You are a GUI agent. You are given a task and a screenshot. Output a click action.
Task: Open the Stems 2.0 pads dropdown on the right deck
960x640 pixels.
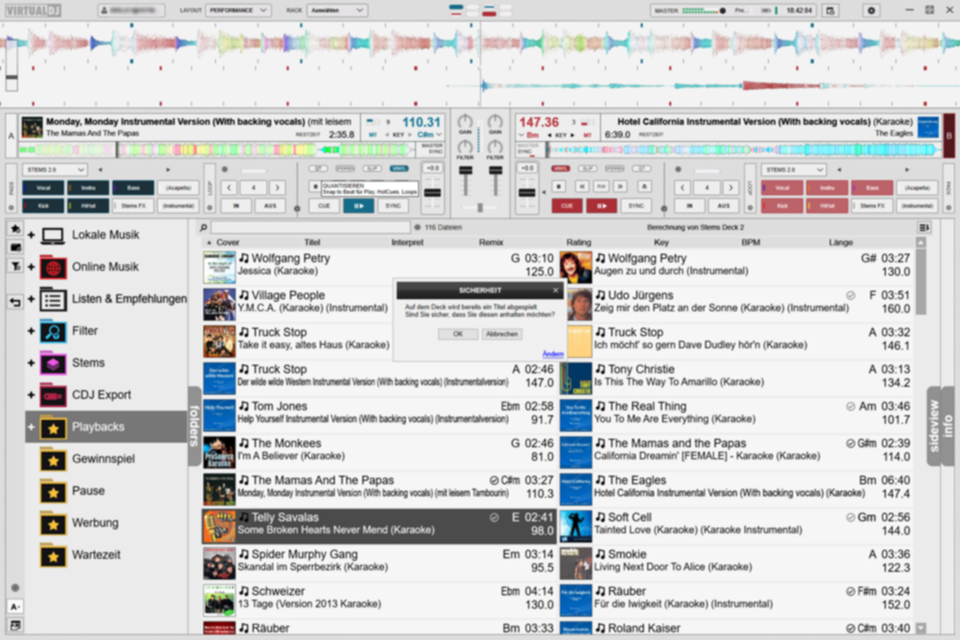pos(793,170)
